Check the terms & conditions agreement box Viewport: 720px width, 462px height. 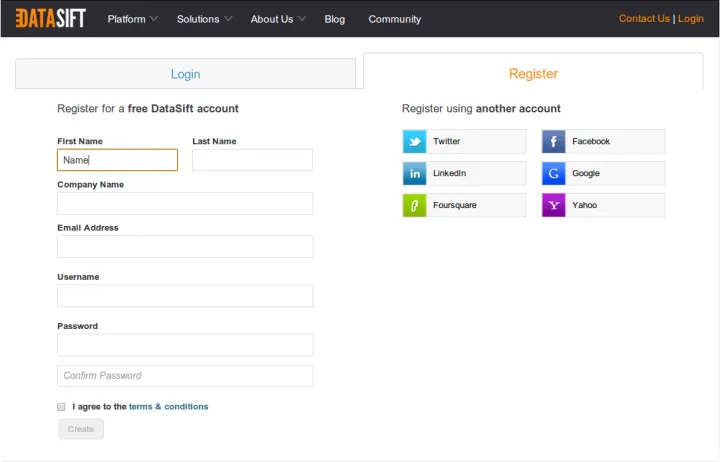tap(61, 407)
